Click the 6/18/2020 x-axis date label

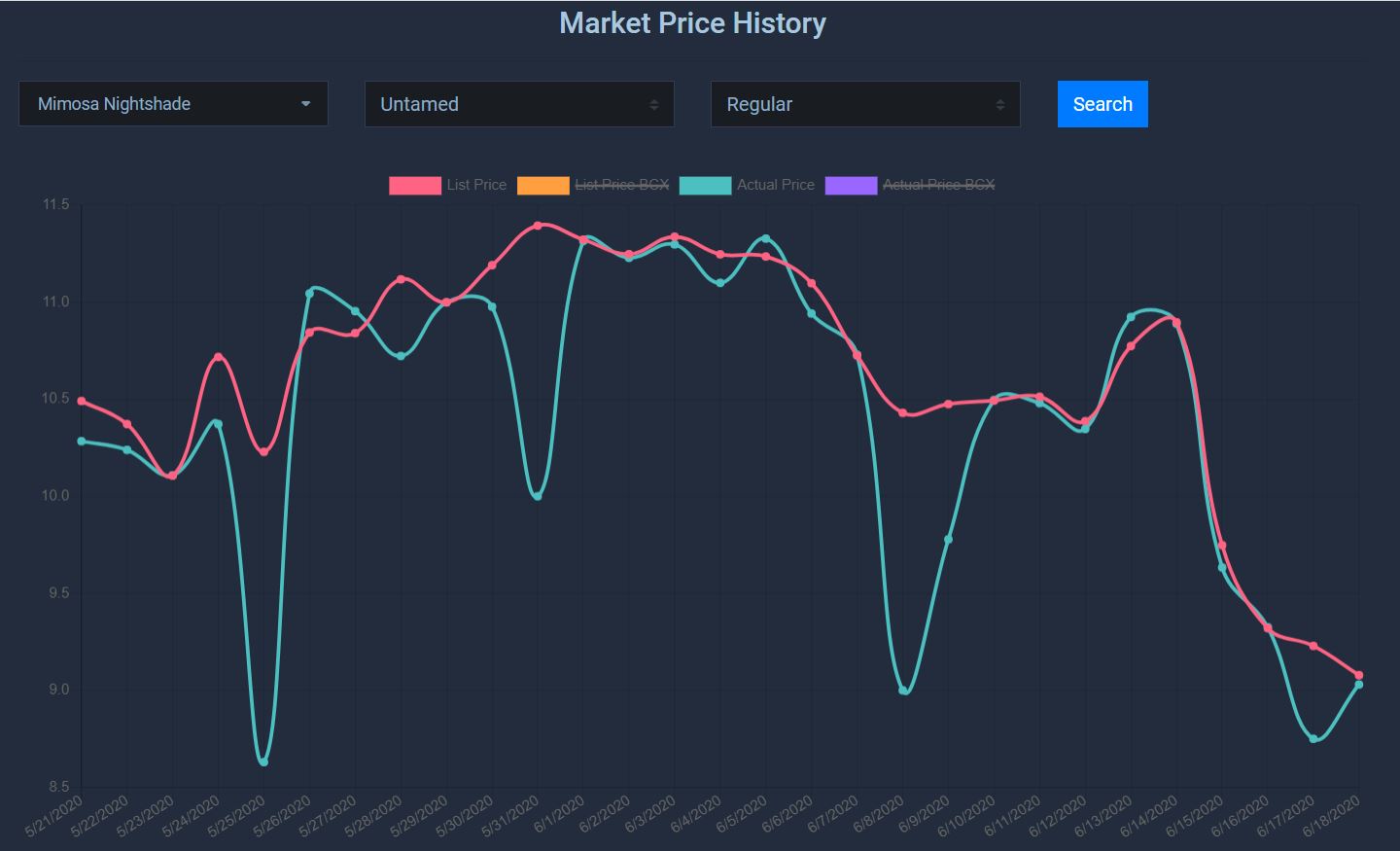coord(1331,817)
